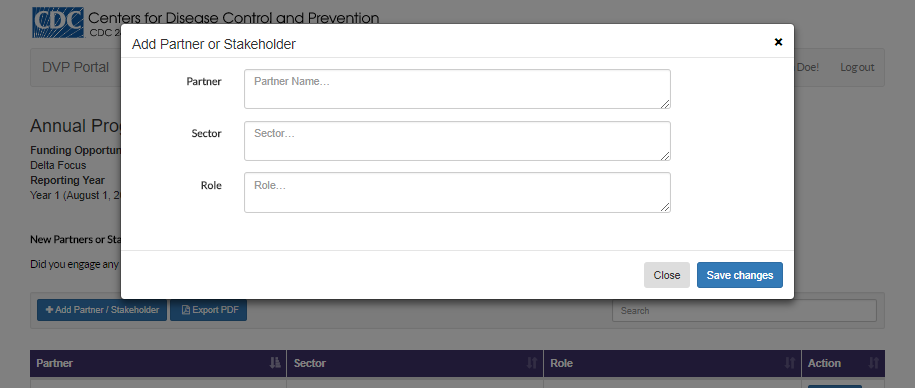The image size is (915, 388).
Task: Sort table by Partner column icon
Action: coord(275,363)
